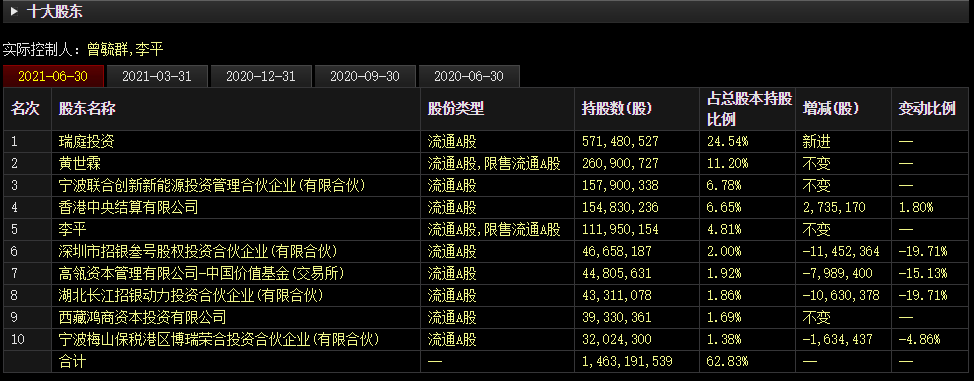
Task: Click the 股东名称 column header
Action: point(87,109)
